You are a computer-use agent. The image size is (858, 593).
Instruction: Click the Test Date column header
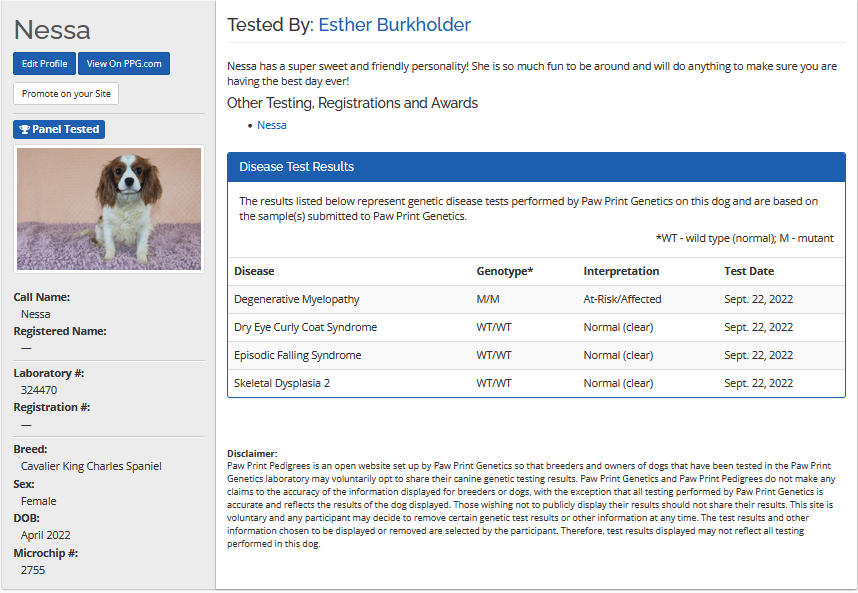point(749,271)
